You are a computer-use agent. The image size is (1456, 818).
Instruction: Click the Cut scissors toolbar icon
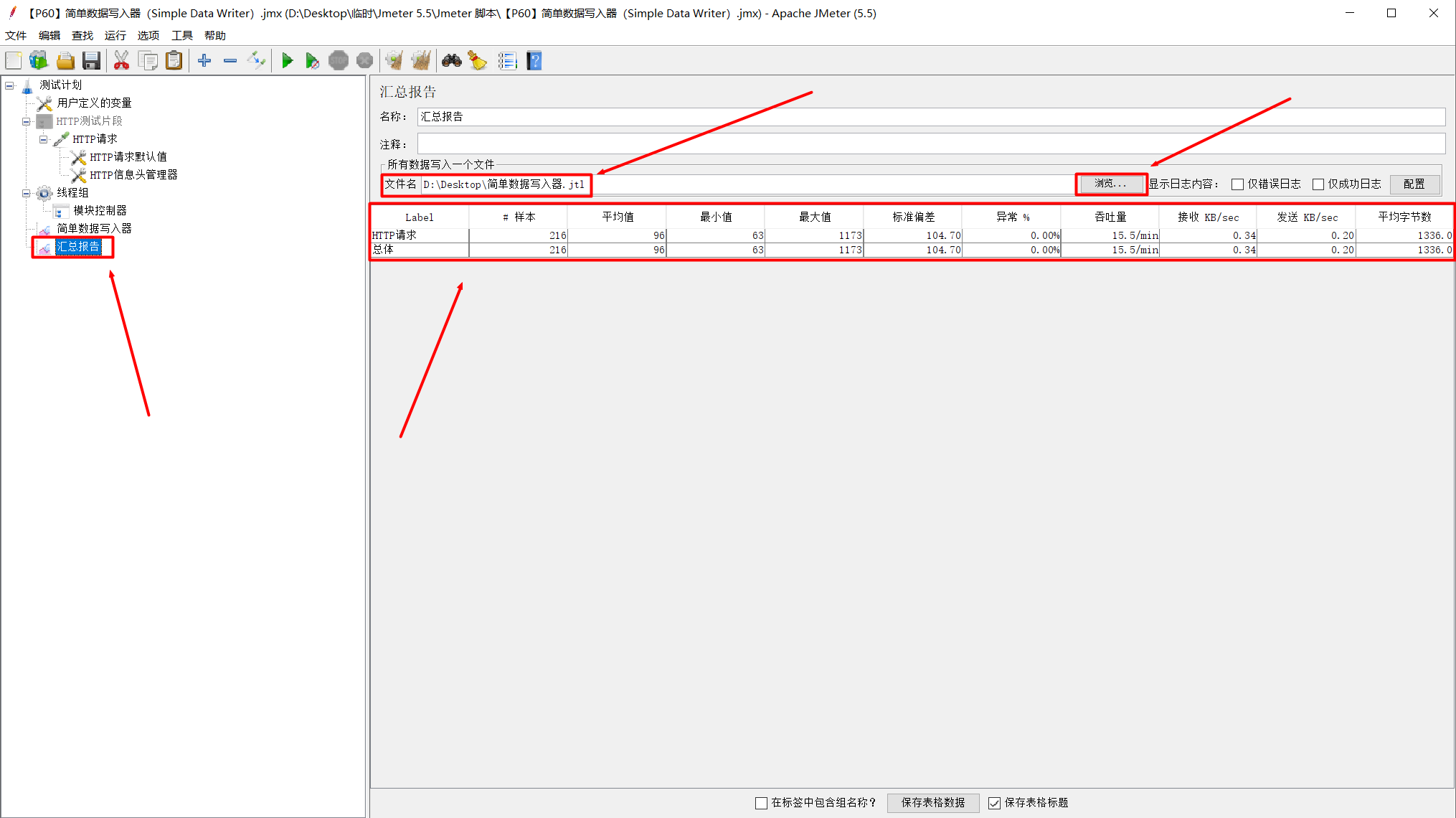pyautogui.click(x=121, y=61)
